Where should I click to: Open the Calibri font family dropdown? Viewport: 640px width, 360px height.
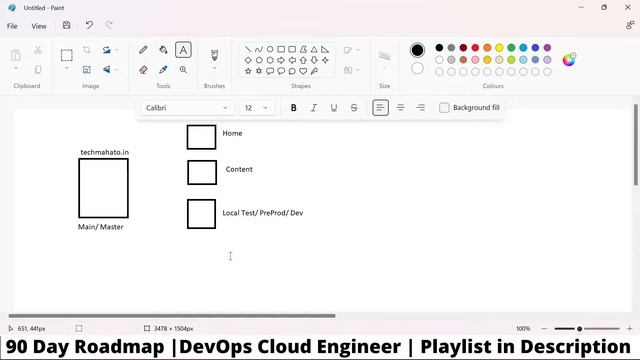[187, 108]
